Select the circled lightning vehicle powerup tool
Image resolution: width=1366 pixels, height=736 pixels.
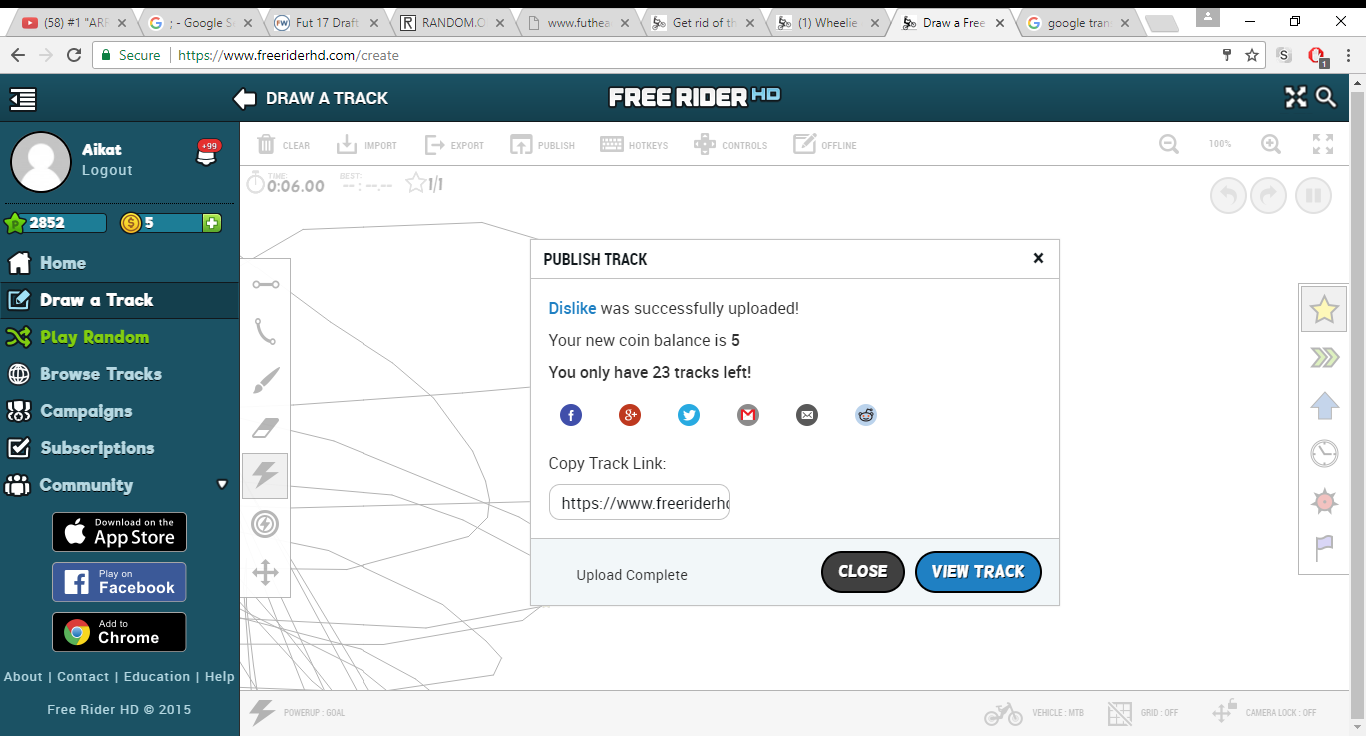click(x=265, y=524)
